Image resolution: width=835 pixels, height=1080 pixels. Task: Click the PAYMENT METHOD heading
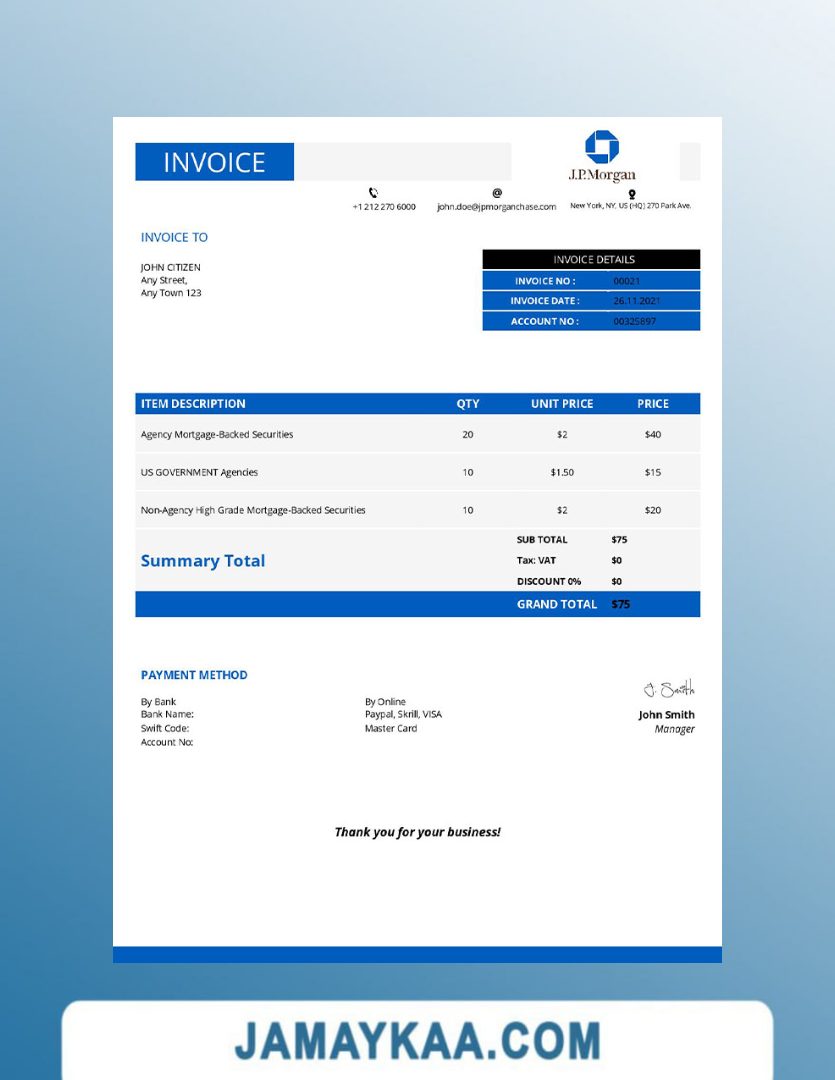(x=194, y=675)
